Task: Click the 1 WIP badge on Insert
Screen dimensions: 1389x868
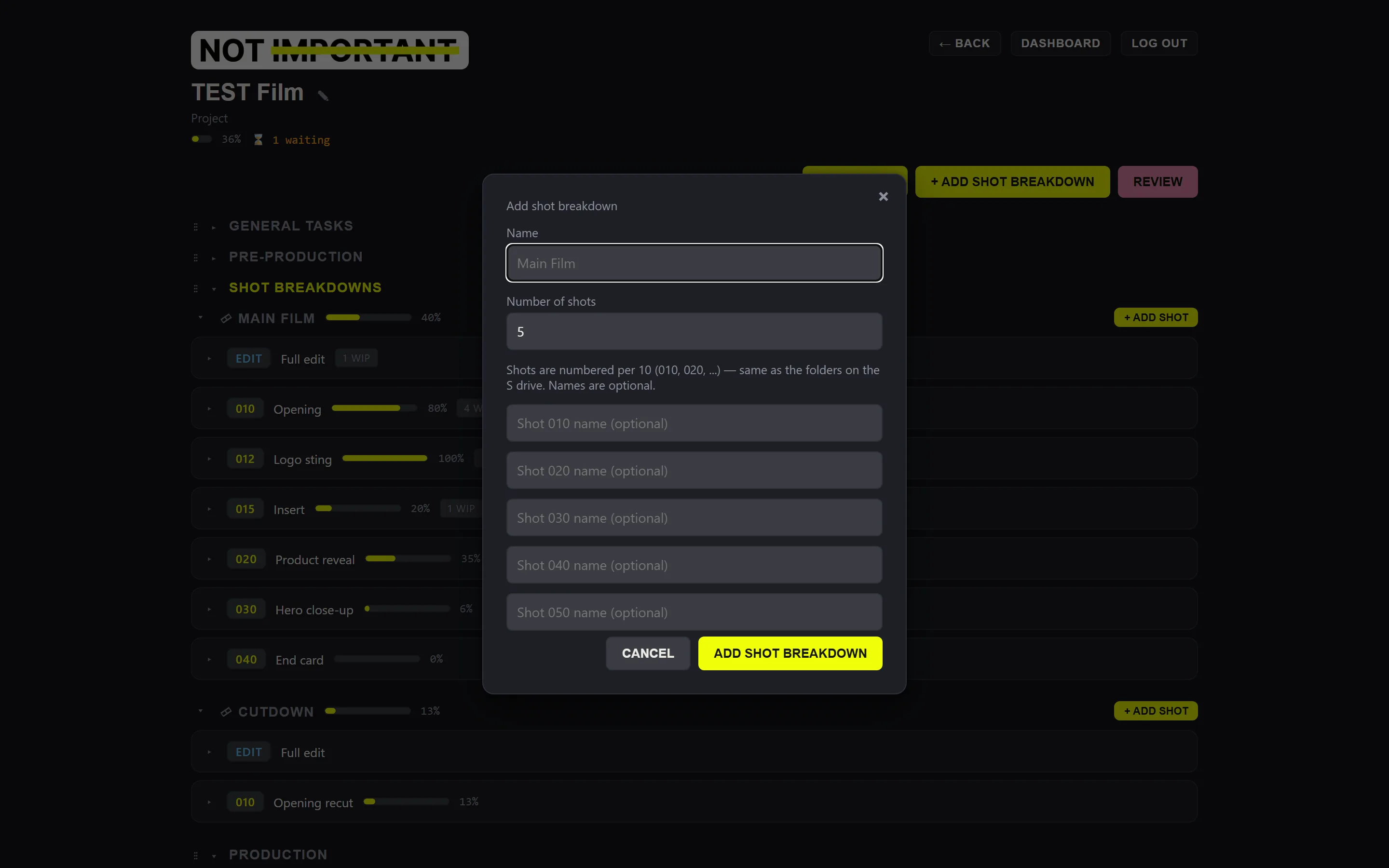Action: 461,509
